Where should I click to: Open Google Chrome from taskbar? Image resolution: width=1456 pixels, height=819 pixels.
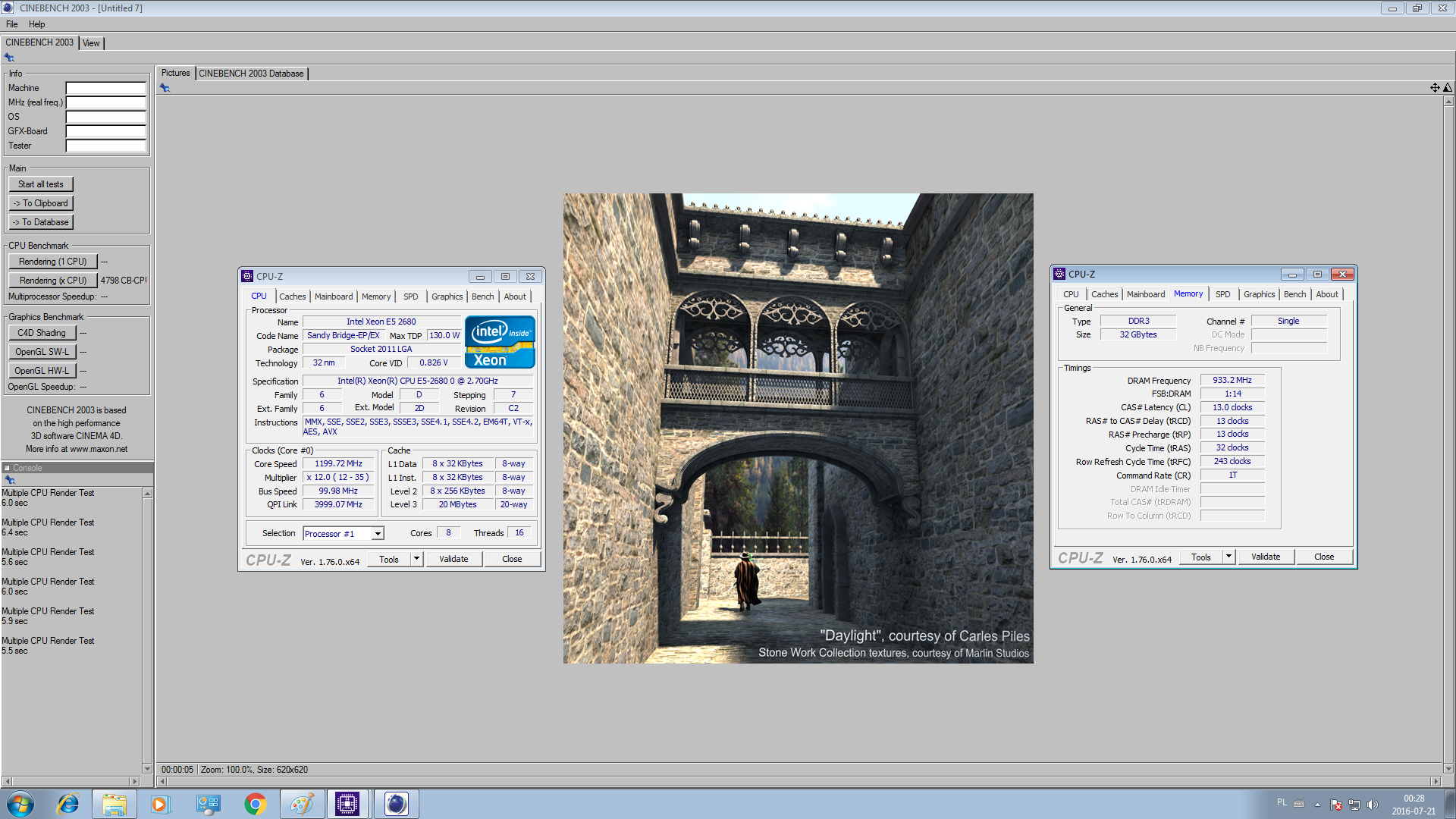pos(256,804)
